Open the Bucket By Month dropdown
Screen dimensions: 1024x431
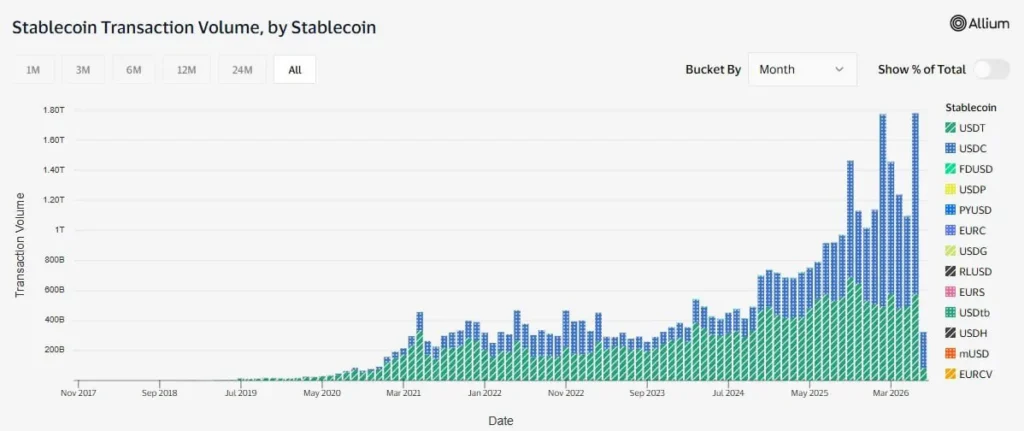[x=803, y=69]
